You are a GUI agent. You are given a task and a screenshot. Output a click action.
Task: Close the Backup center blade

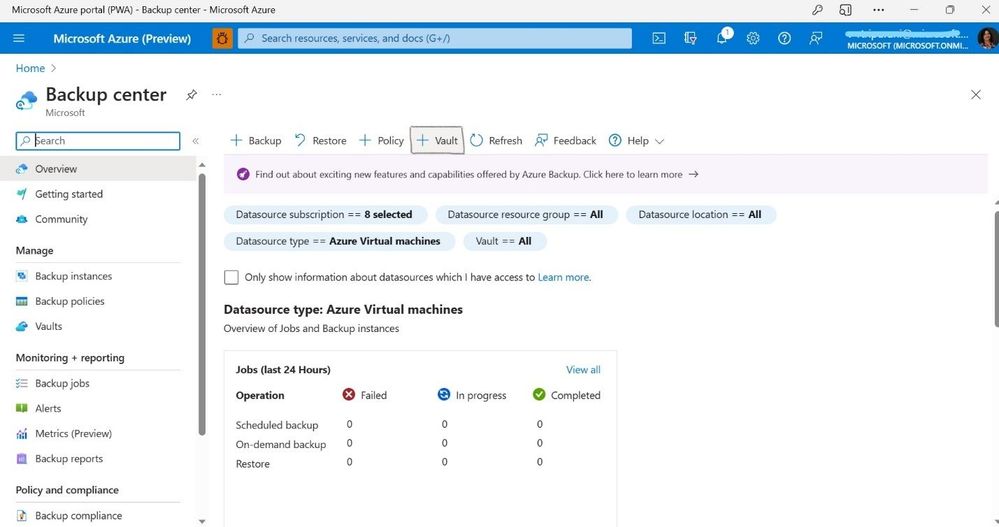coord(975,95)
